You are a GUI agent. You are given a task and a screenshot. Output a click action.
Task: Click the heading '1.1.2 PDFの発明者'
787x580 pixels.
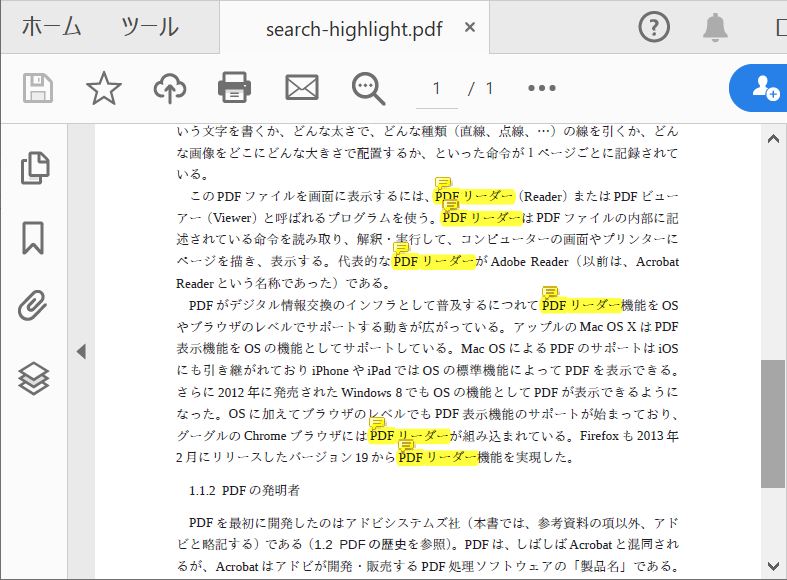pyautogui.click(x=244, y=490)
